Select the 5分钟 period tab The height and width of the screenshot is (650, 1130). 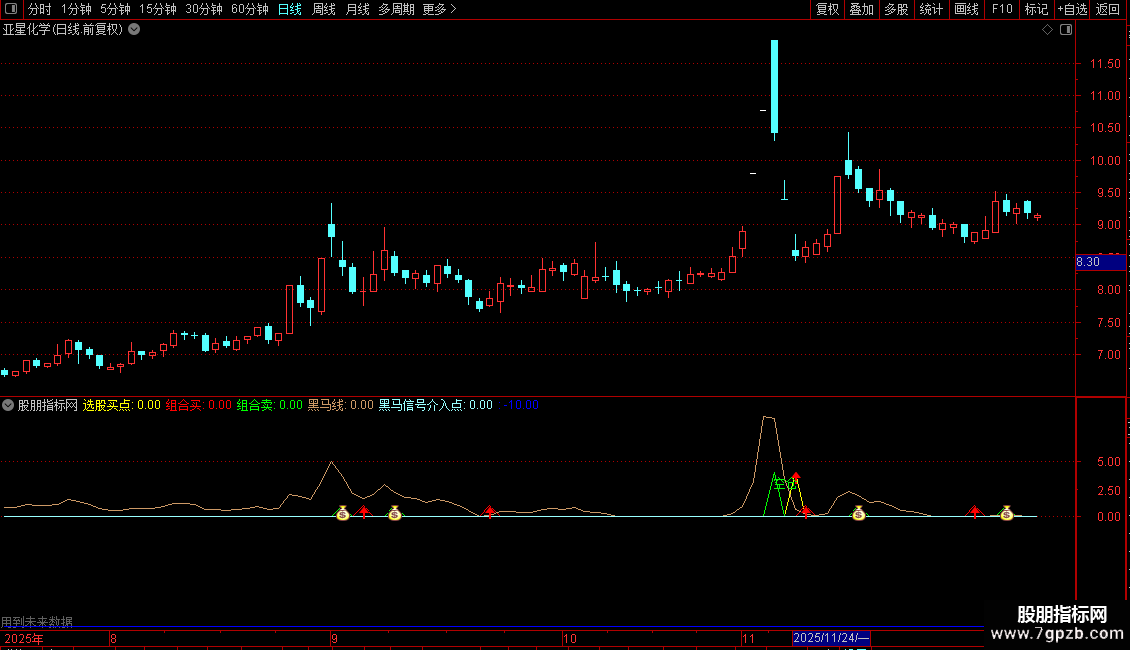pyautogui.click(x=115, y=9)
